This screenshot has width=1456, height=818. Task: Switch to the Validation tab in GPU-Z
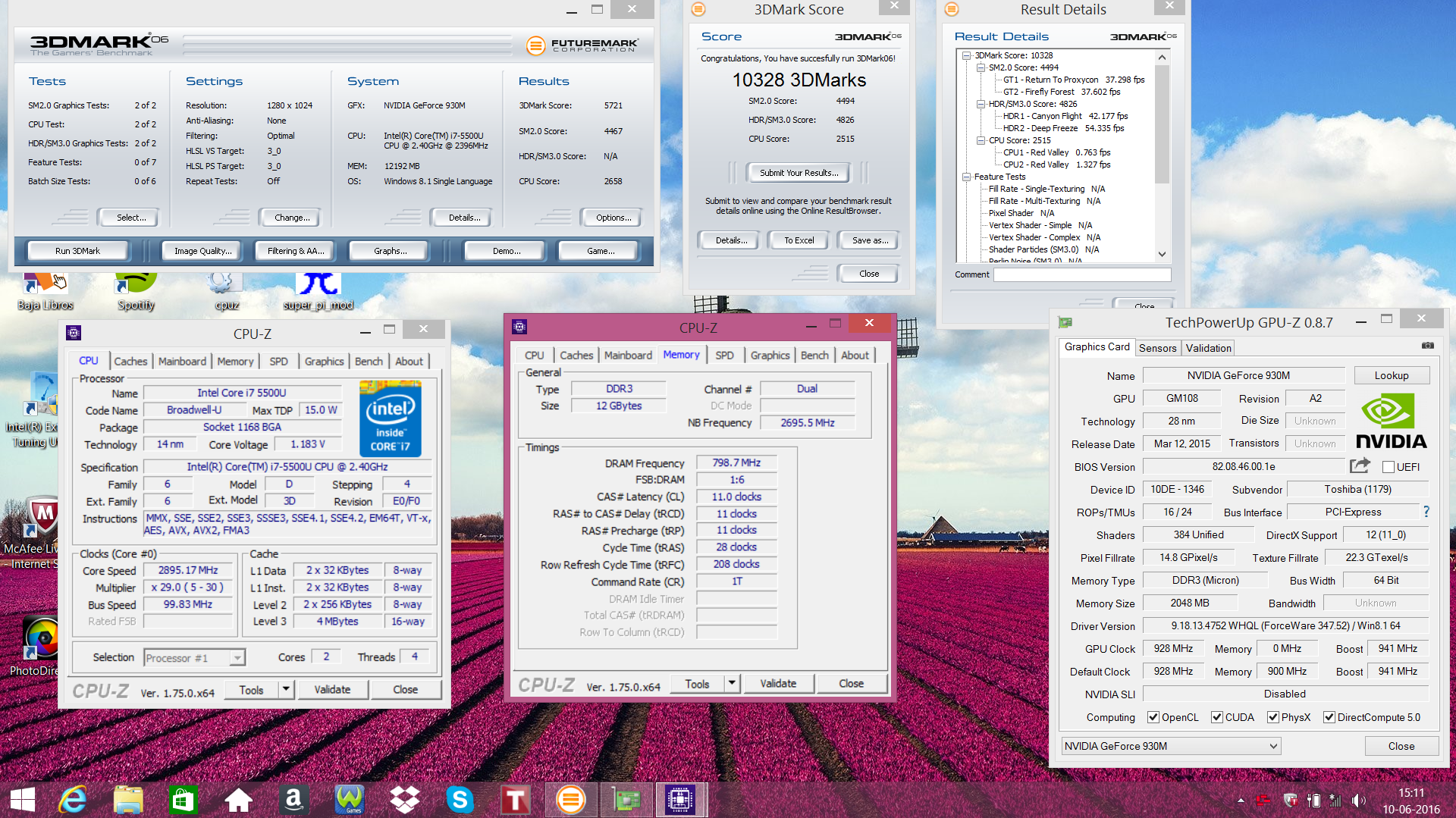(1208, 347)
